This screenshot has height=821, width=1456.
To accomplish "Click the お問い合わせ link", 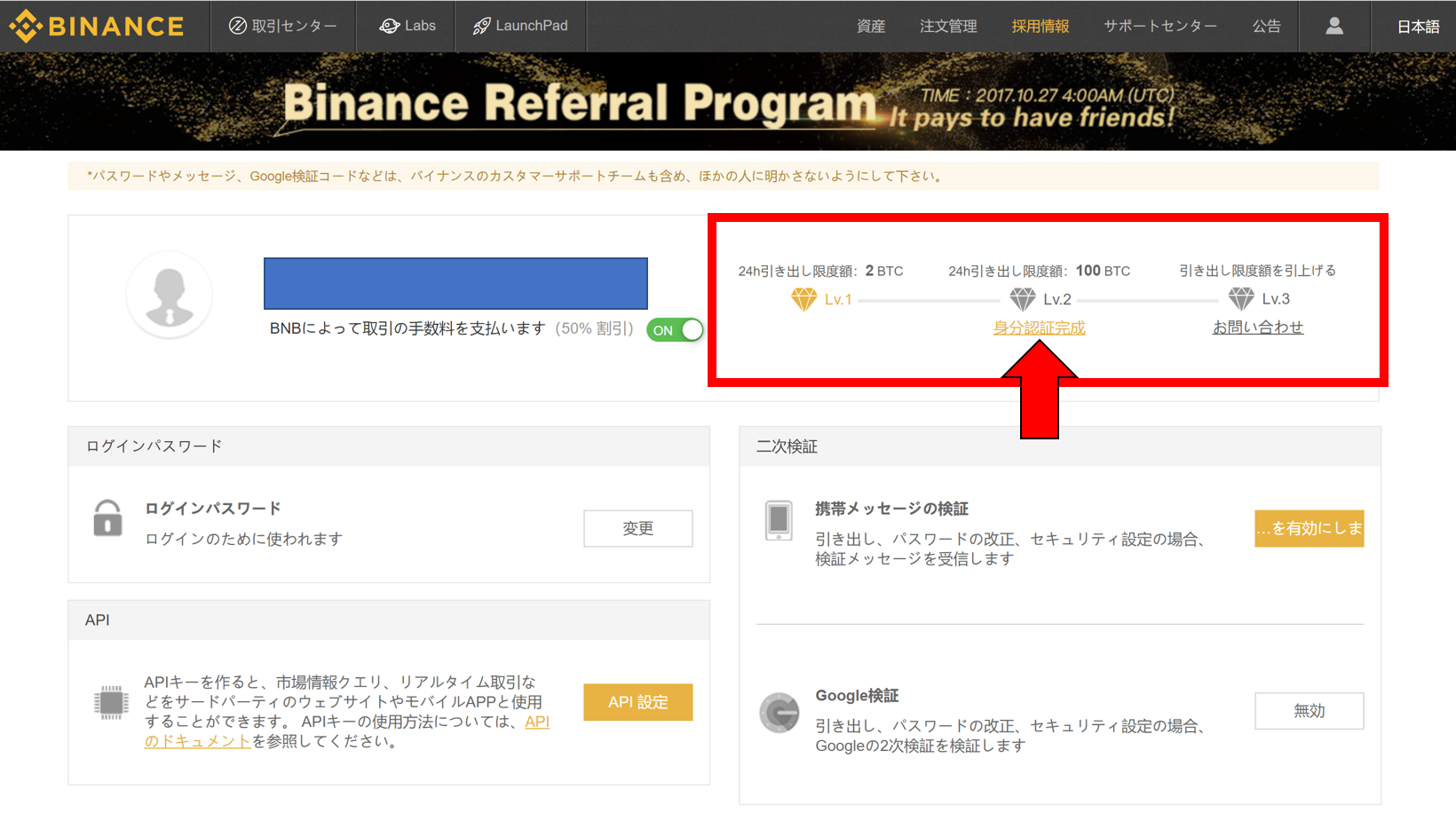I will pos(1258,328).
